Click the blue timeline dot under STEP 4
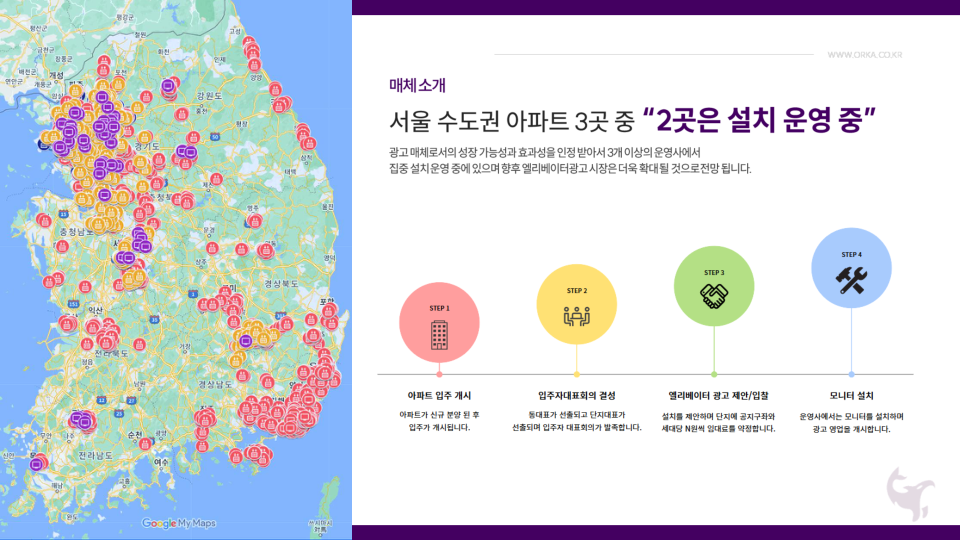Screen dimensions: 960x540 (851, 374)
